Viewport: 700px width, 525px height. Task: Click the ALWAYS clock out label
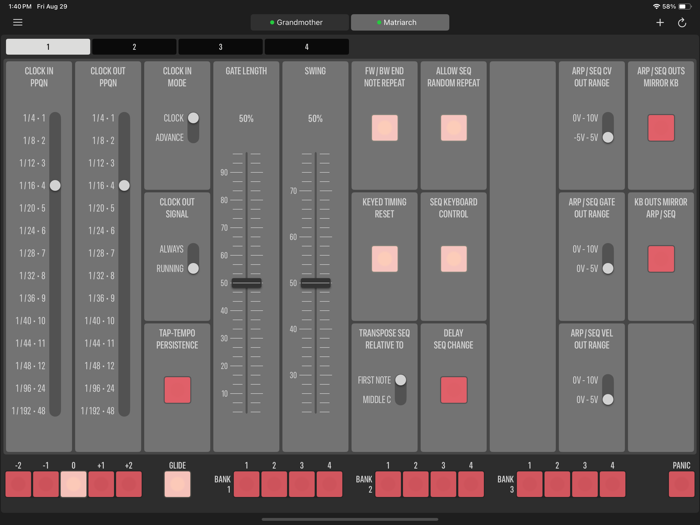click(171, 249)
